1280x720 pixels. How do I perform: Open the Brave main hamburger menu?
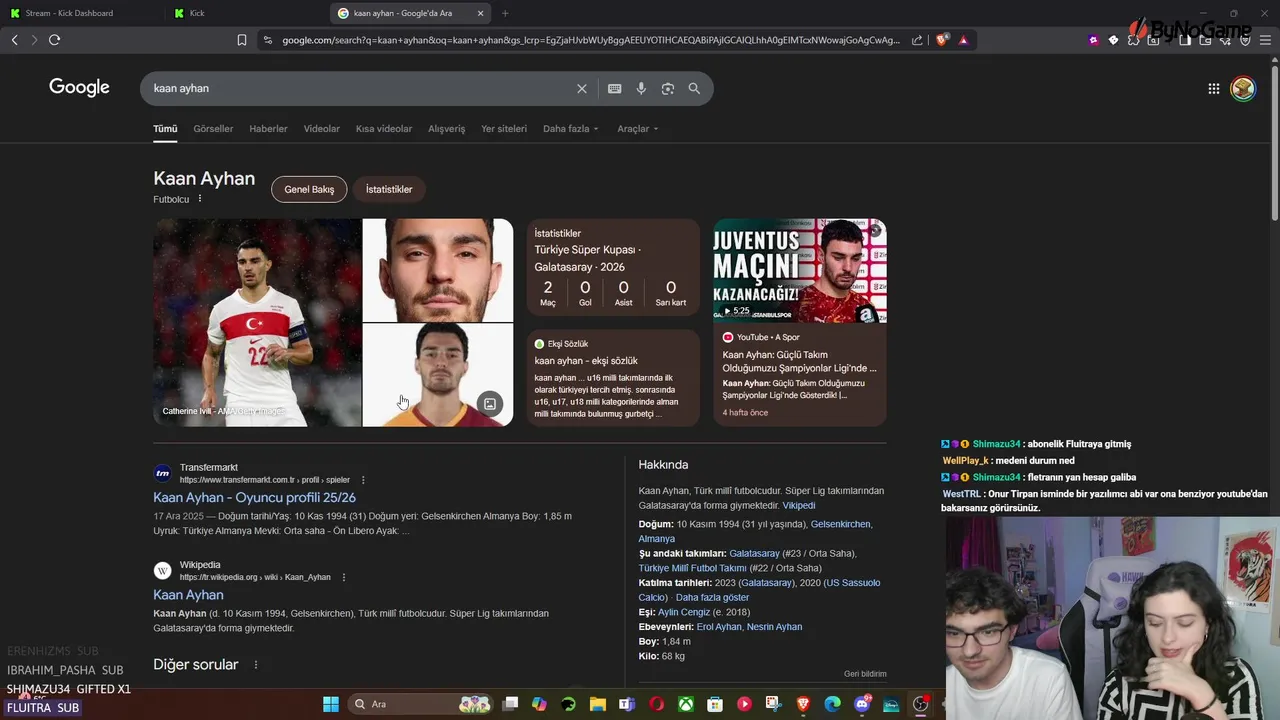[1266, 40]
